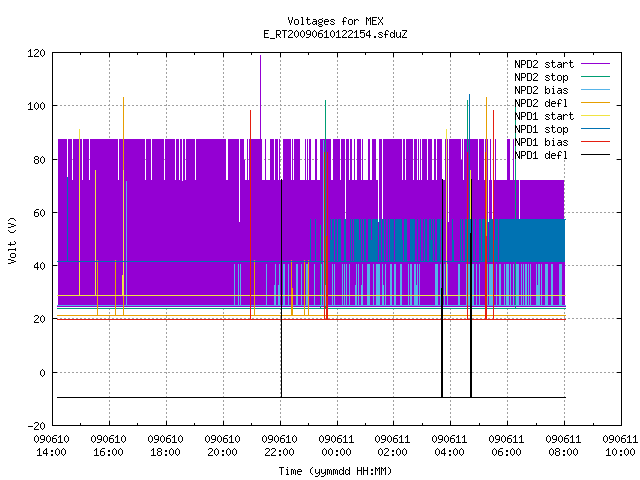Click the 'NPD2 stop' legend label
Image resolution: width=640 pixels, height=480 pixels.
(x=541, y=77)
